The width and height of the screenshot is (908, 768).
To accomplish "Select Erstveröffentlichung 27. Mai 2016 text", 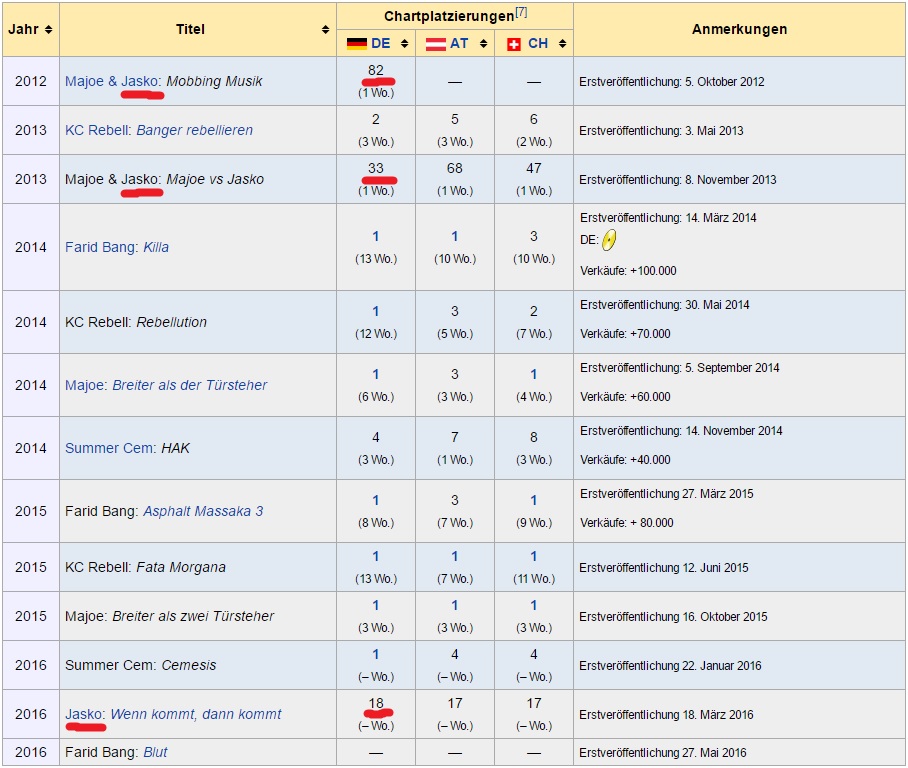I will (x=663, y=753).
